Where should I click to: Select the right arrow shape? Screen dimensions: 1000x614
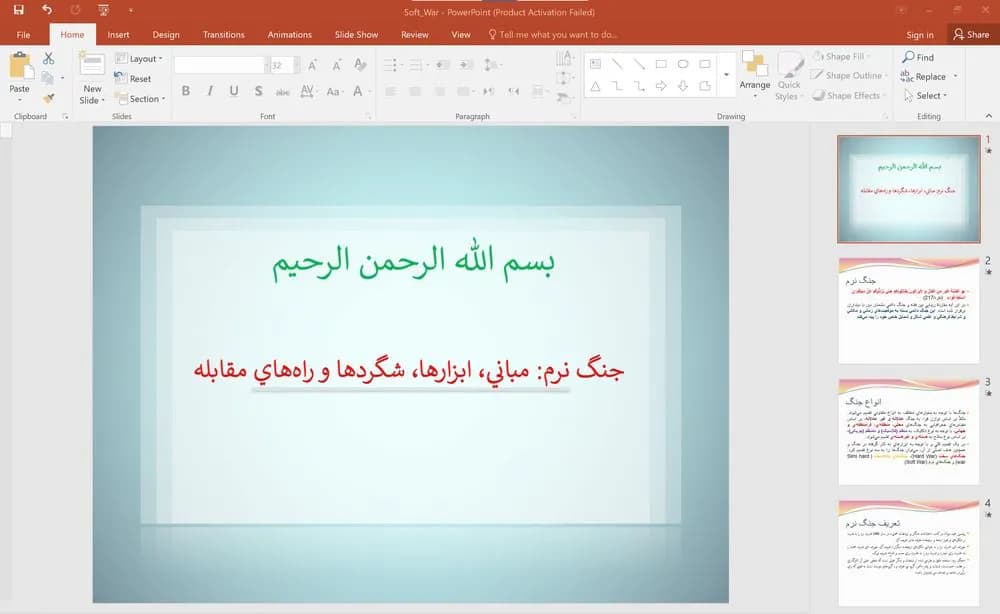[661, 86]
